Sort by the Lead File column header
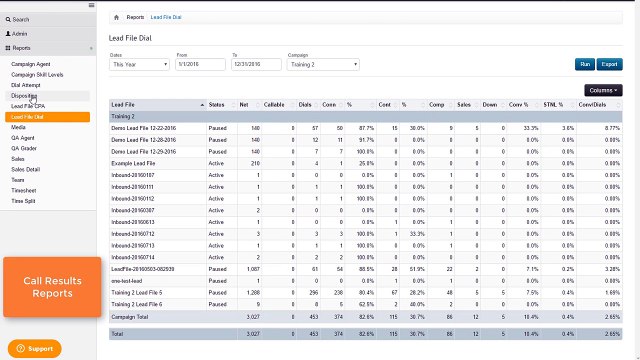 [158, 105]
